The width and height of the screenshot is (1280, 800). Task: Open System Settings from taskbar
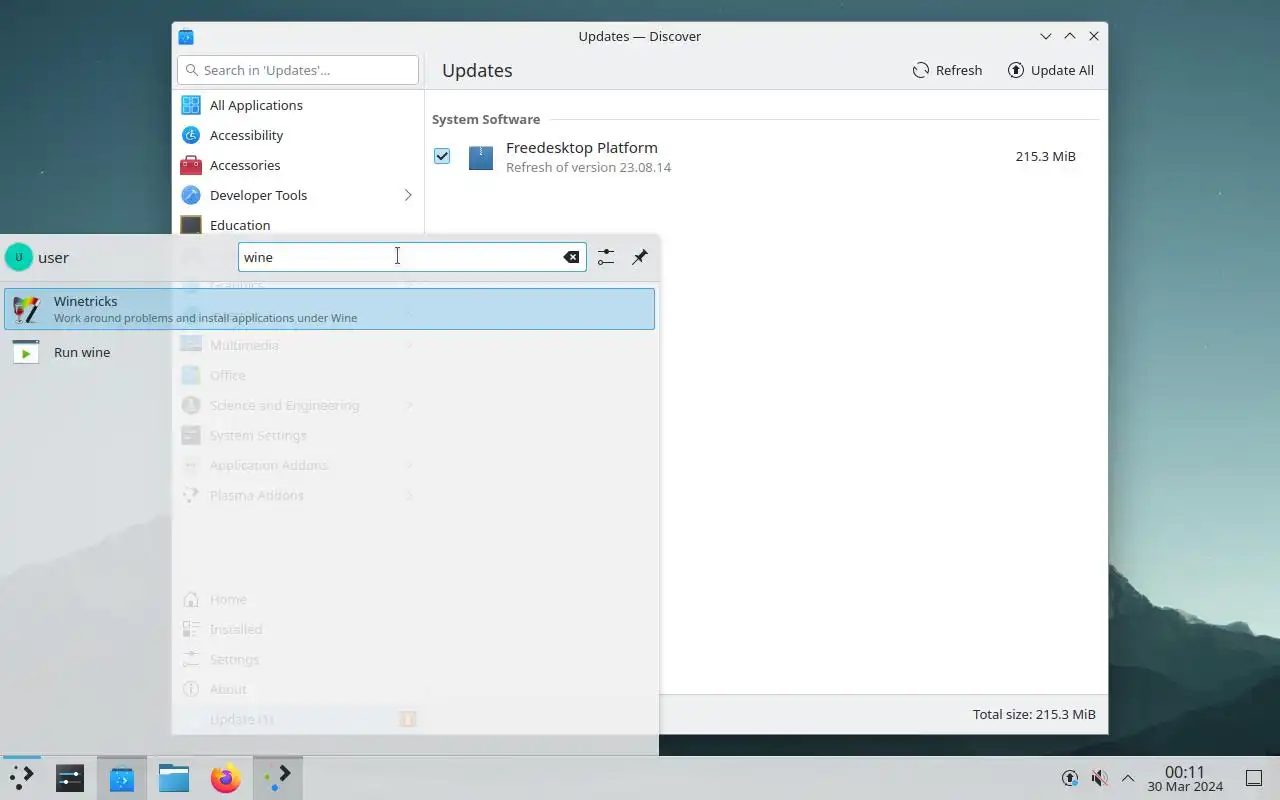click(x=70, y=778)
